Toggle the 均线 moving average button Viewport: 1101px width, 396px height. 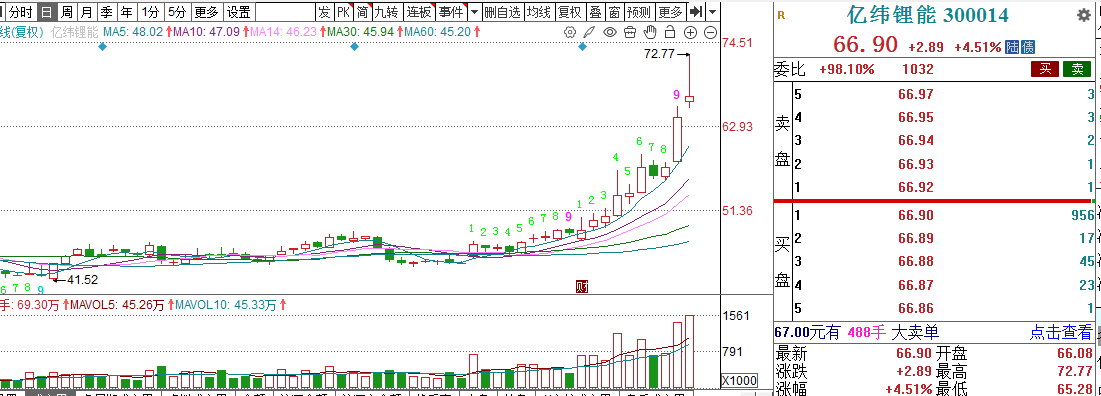[x=539, y=12]
